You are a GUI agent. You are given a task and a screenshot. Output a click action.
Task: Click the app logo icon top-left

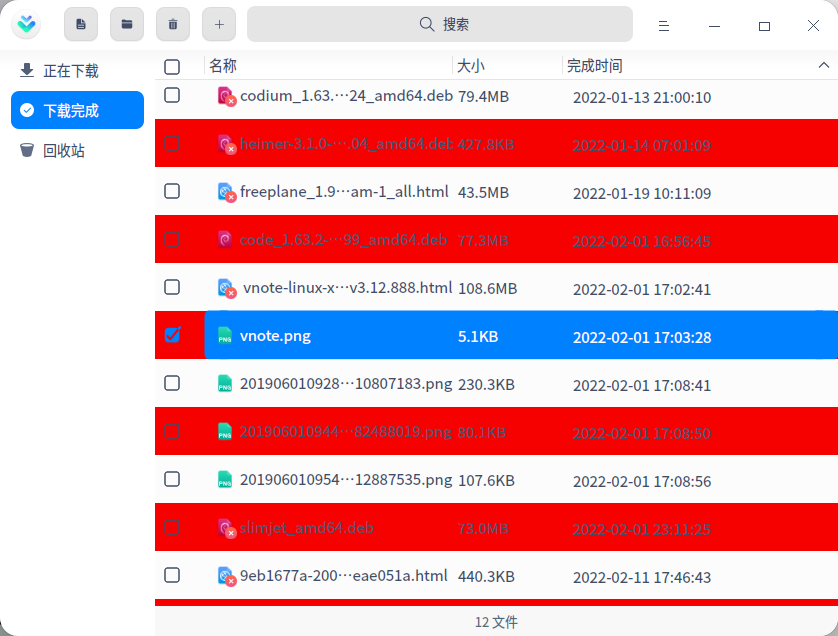26,25
